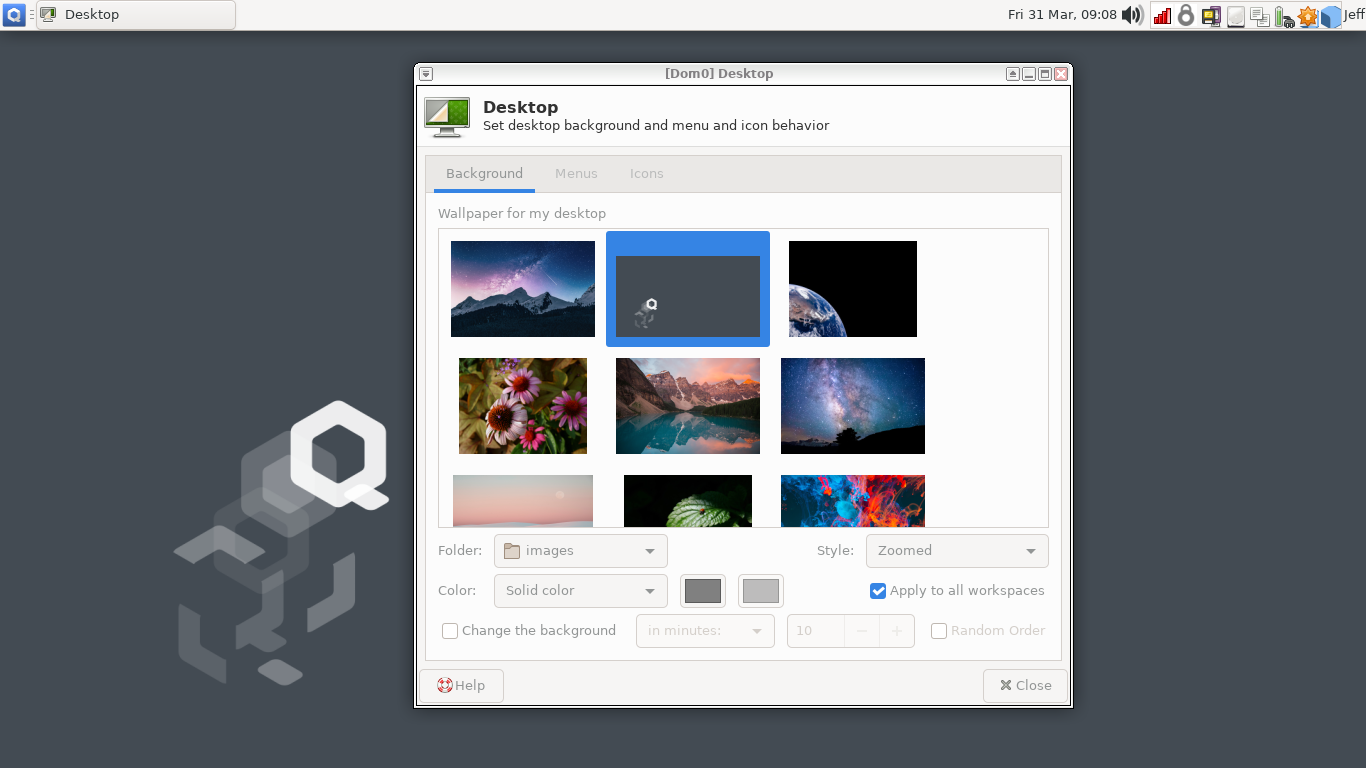
Task: Open the 'in minutes' interval dropdown
Action: tap(705, 631)
